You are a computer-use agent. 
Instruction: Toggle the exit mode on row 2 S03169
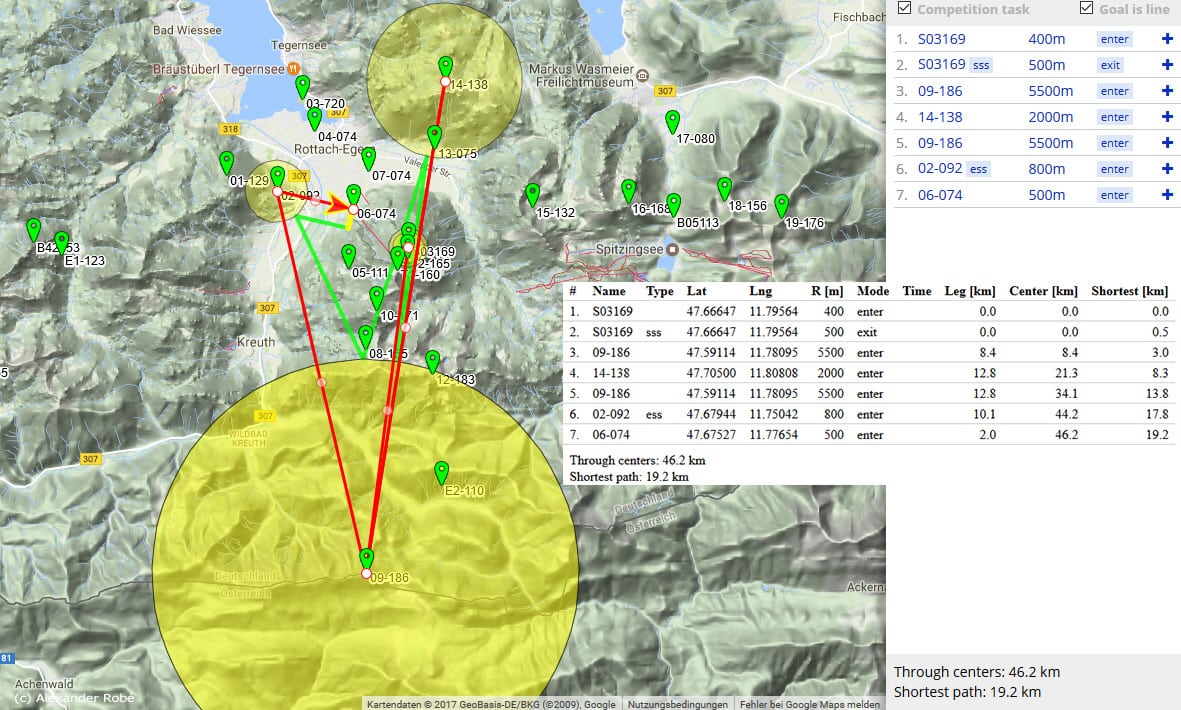[x=1110, y=65]
